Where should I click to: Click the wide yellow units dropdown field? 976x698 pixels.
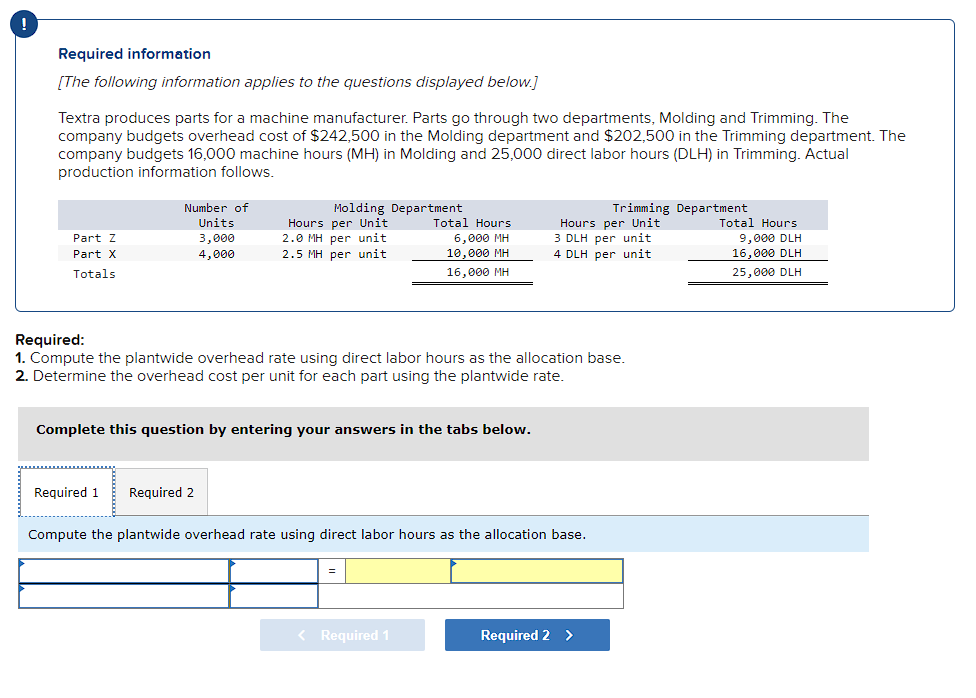537,571
